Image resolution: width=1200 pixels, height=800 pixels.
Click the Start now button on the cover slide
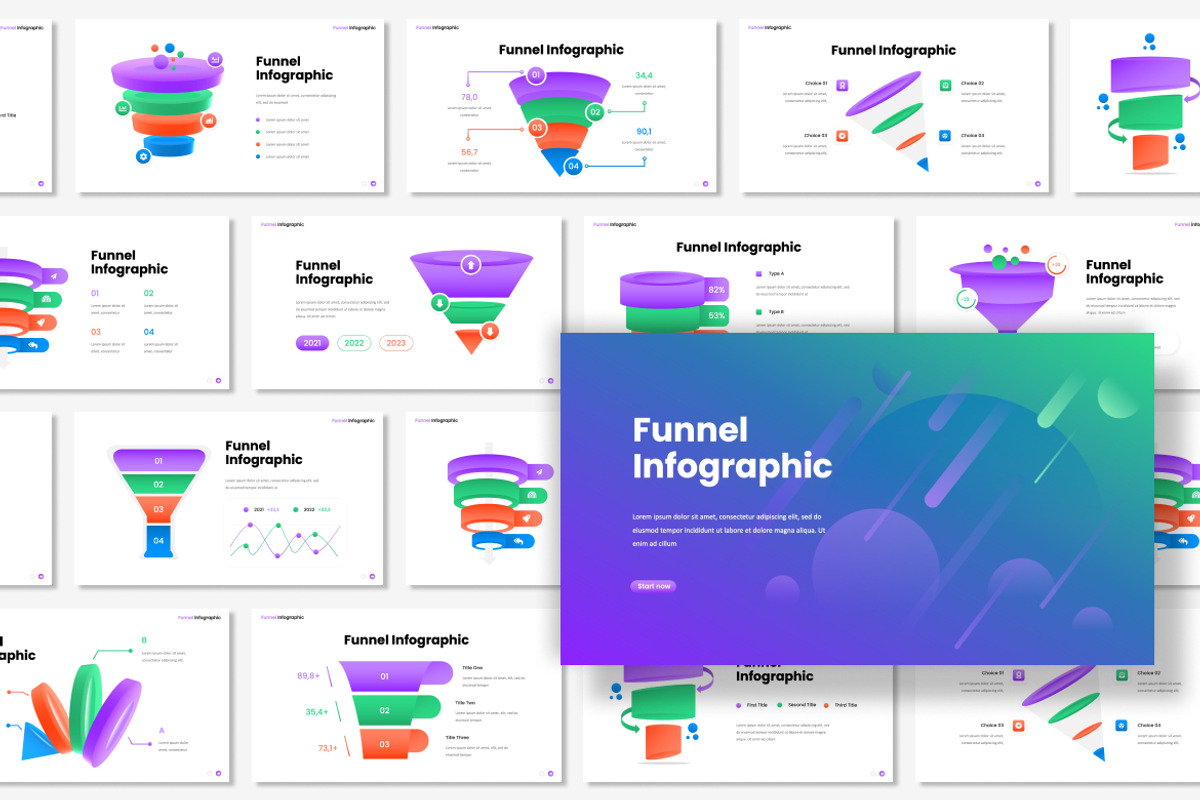[653, 586]
